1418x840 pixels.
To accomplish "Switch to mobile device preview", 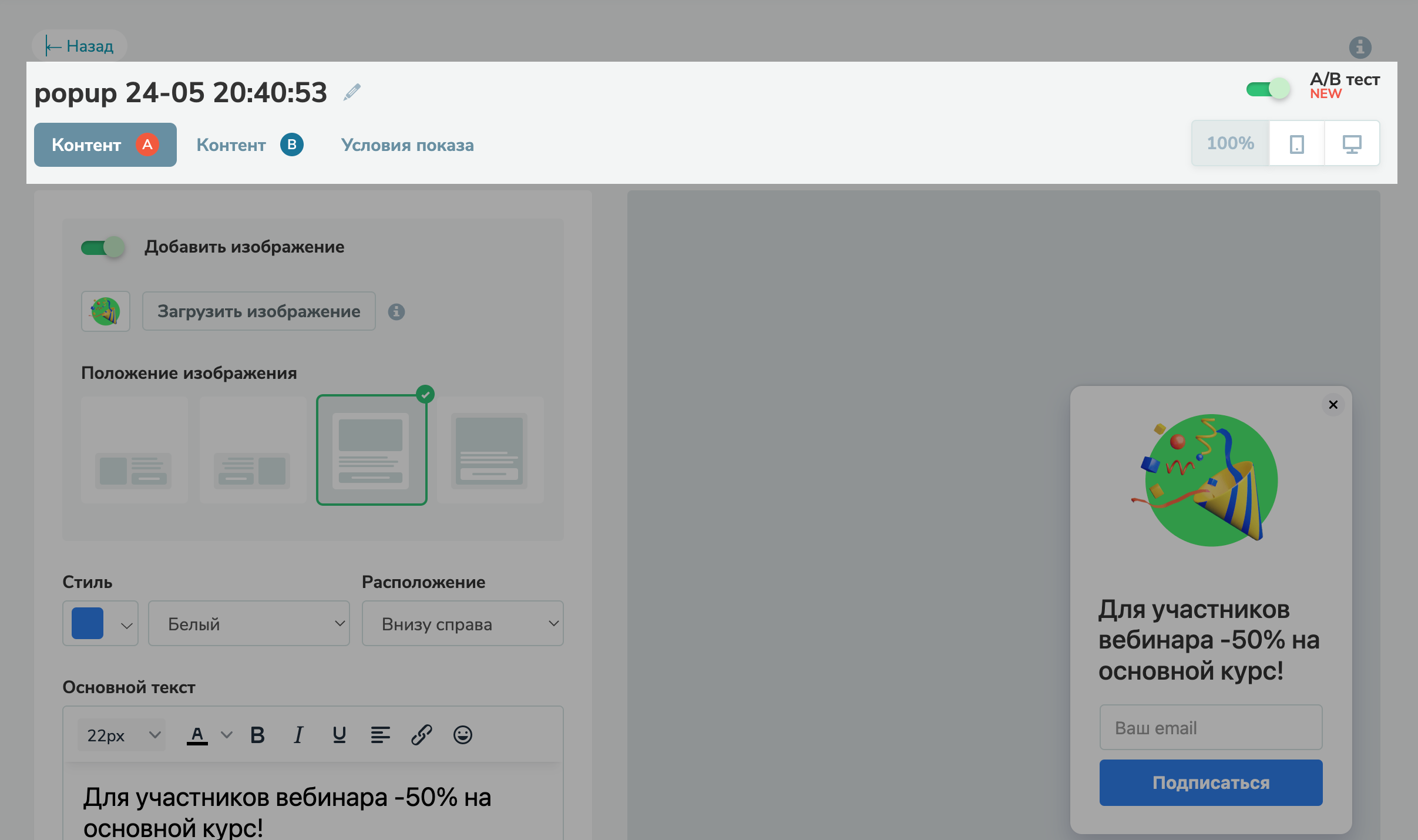I will 1296,144.
